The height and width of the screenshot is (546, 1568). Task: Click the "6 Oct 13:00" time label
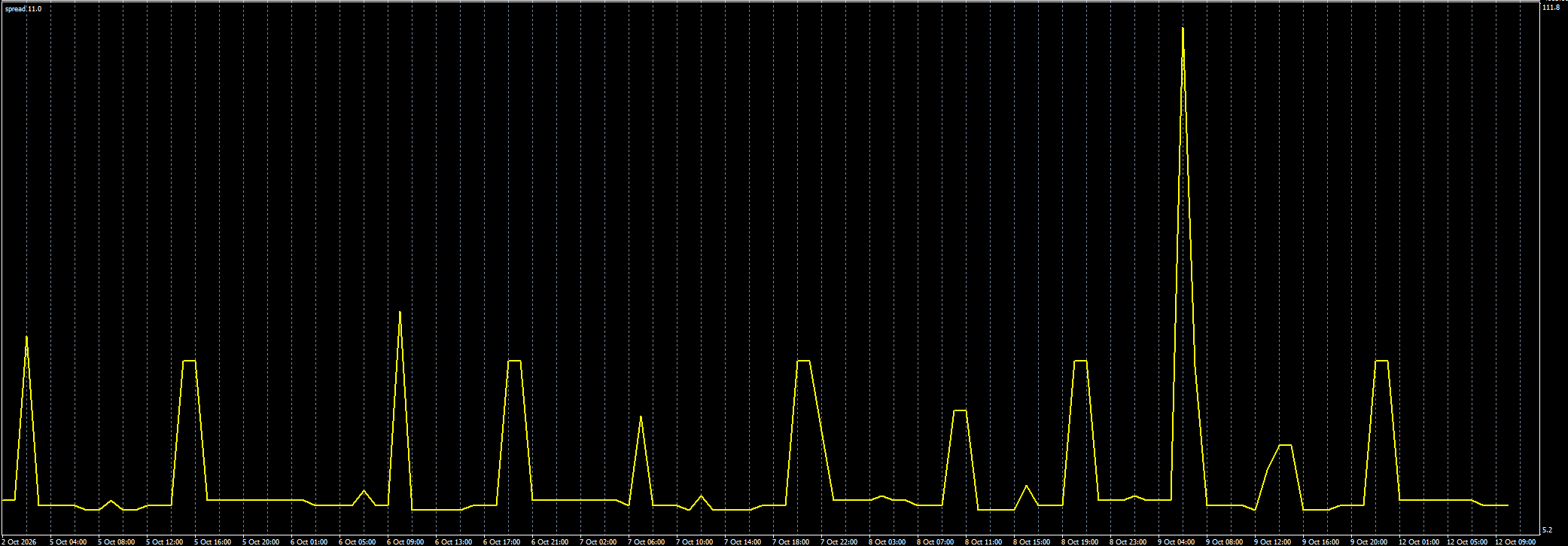(x=454, y=541)
